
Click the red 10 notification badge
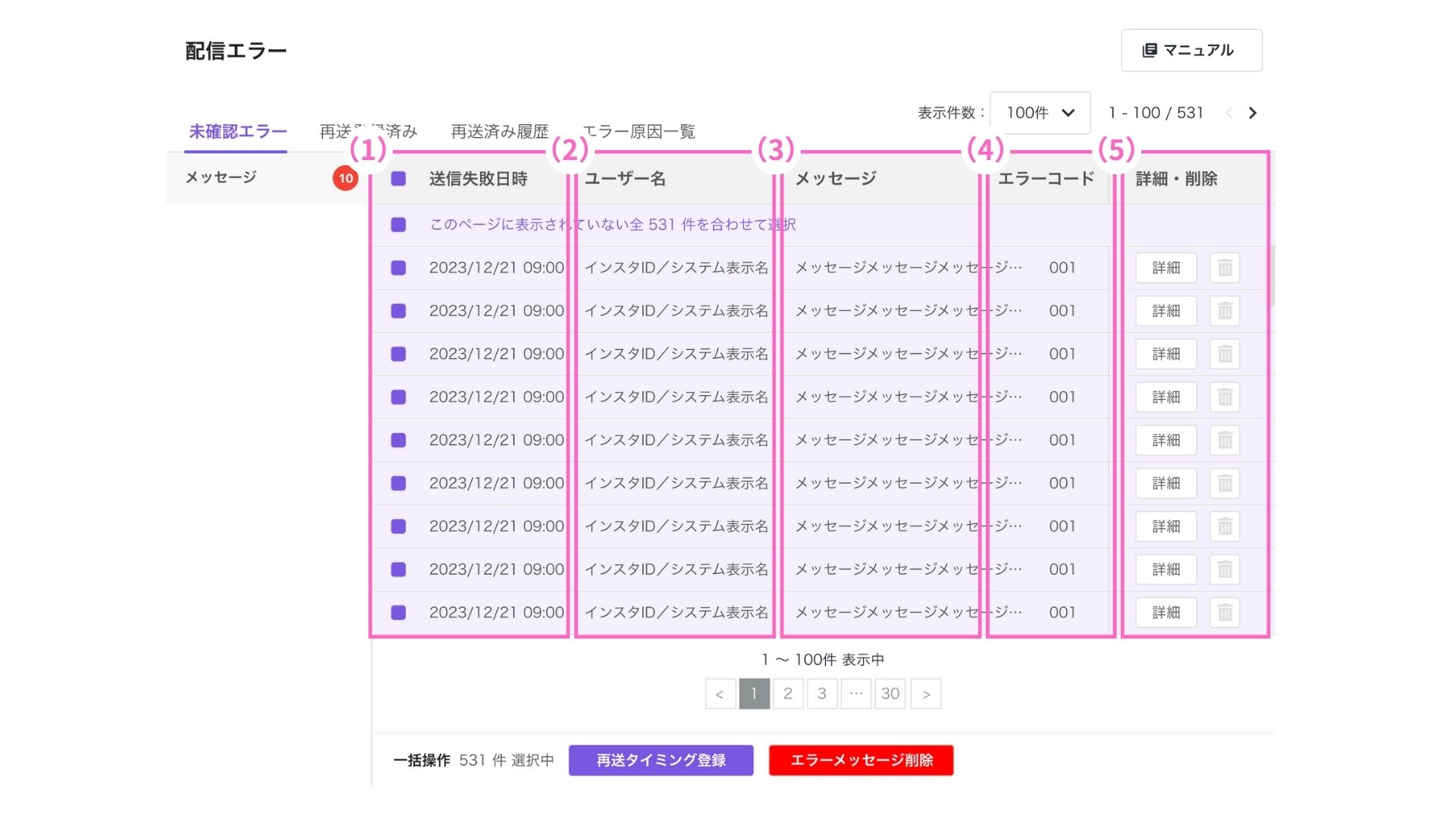pyautogui.click(x=346, y=178)
